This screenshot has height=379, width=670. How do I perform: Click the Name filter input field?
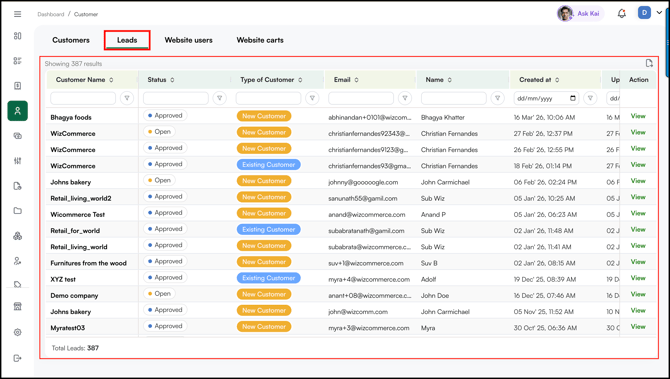coord(454,98)
